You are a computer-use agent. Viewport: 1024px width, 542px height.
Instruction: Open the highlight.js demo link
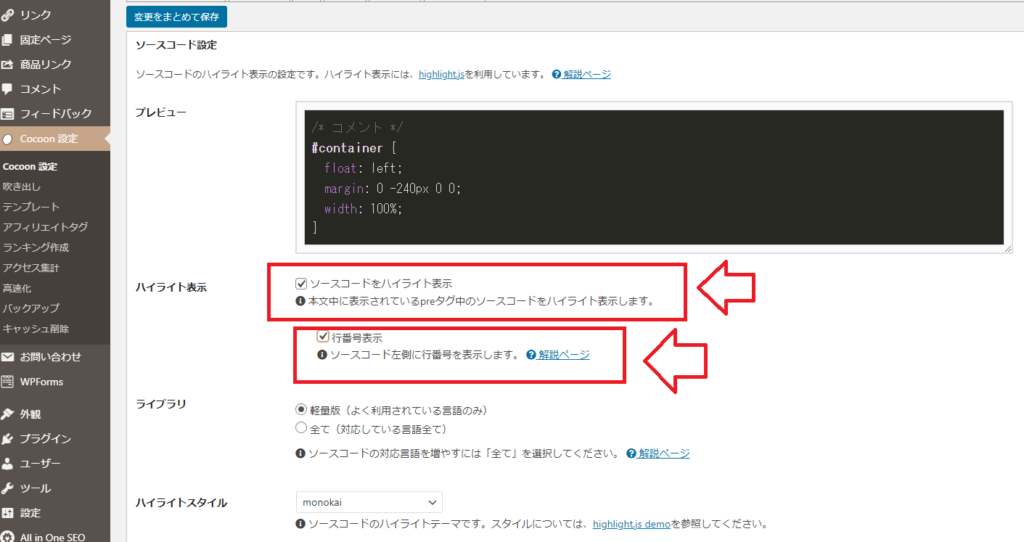point(632,524)
